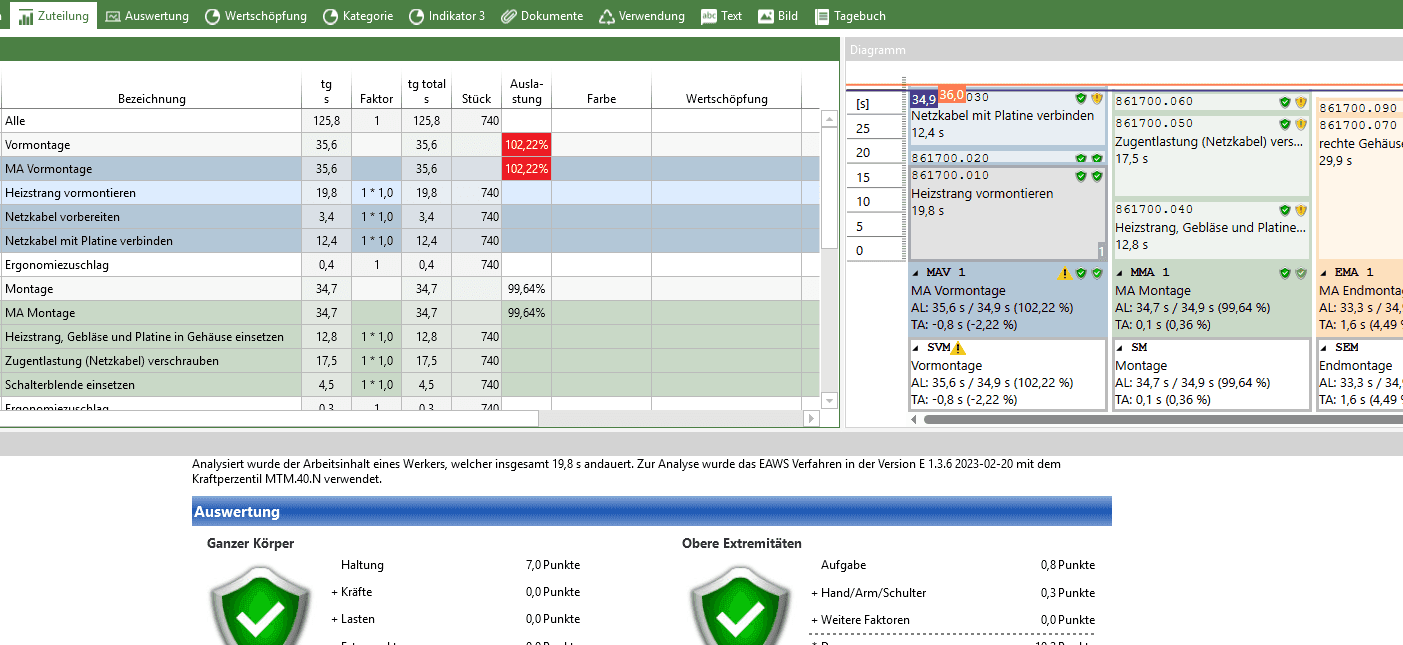Click the warning triangle on MAV 1

coord(1065,273)
